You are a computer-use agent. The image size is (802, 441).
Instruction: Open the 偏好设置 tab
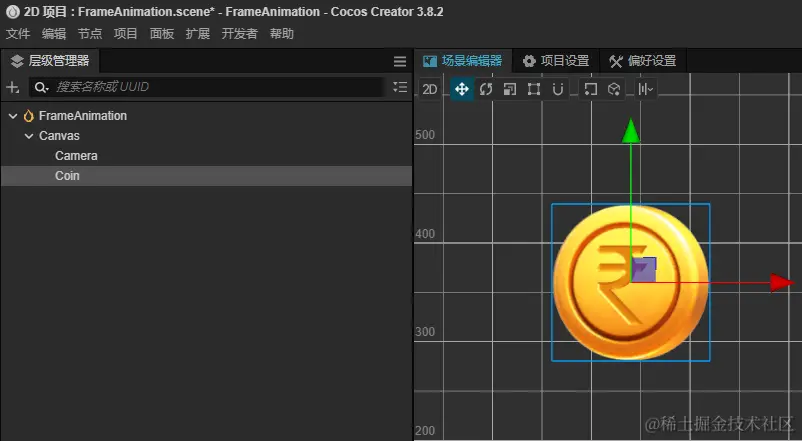coord(642,61)
